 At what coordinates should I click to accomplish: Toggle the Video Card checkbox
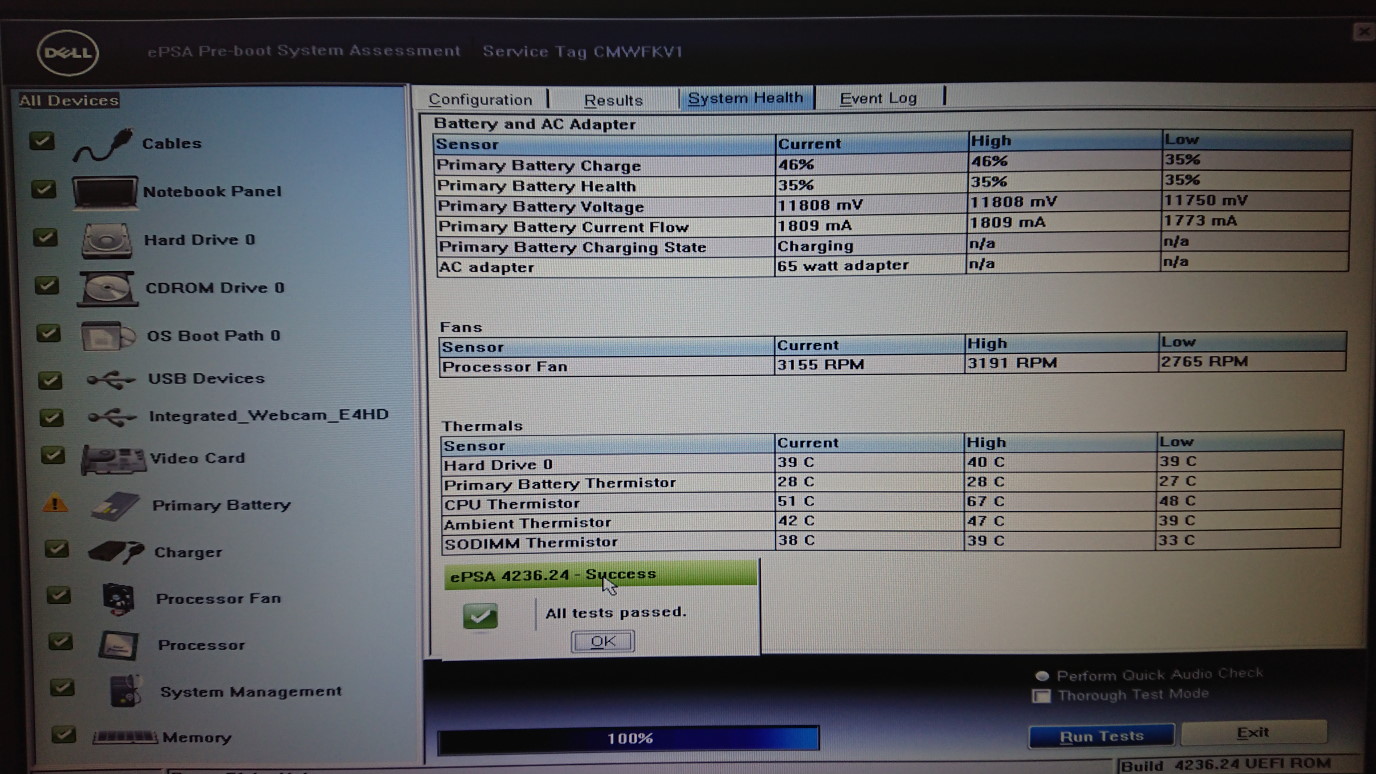coord(53,456)
